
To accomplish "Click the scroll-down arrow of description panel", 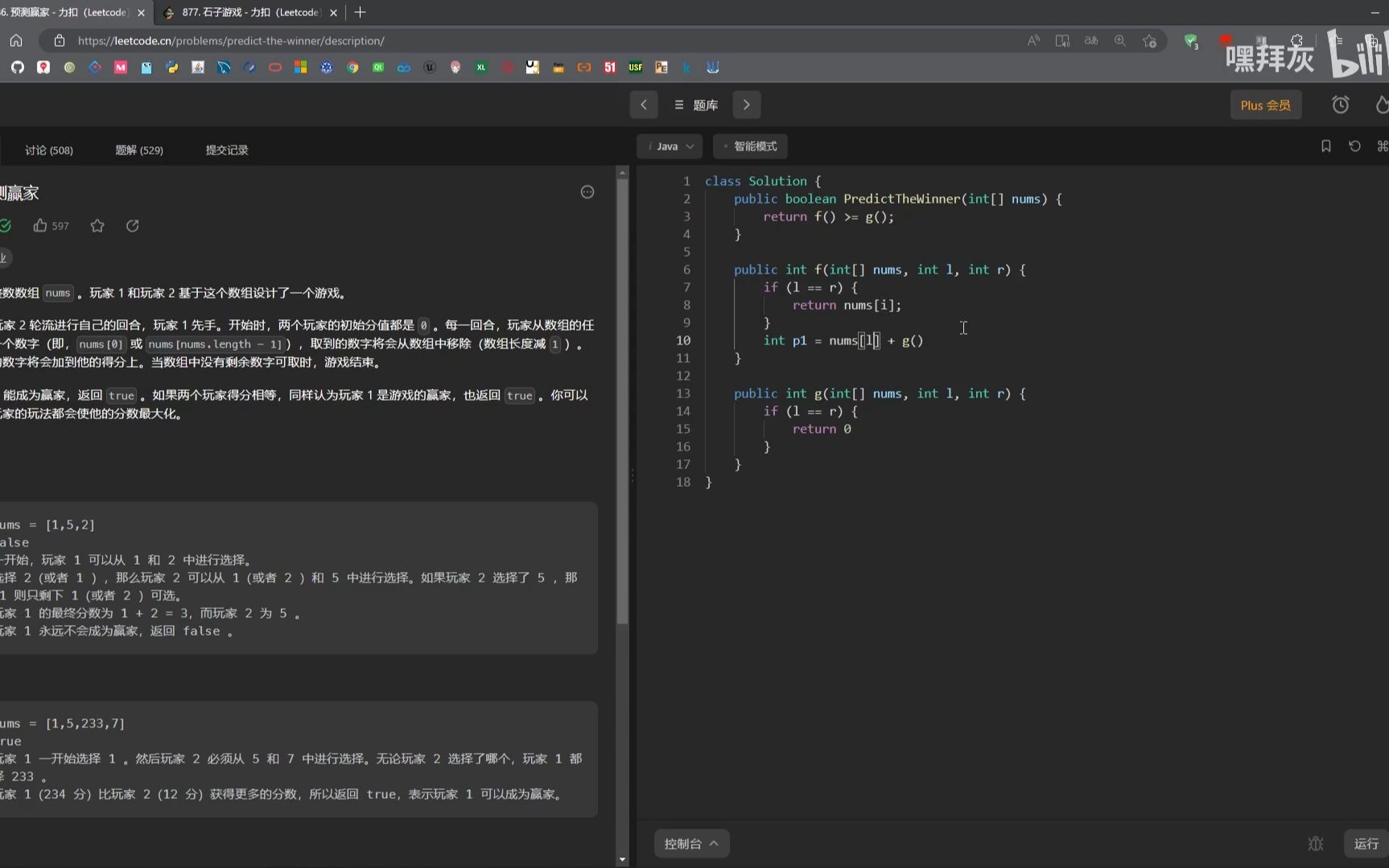I will click(622, 860).
